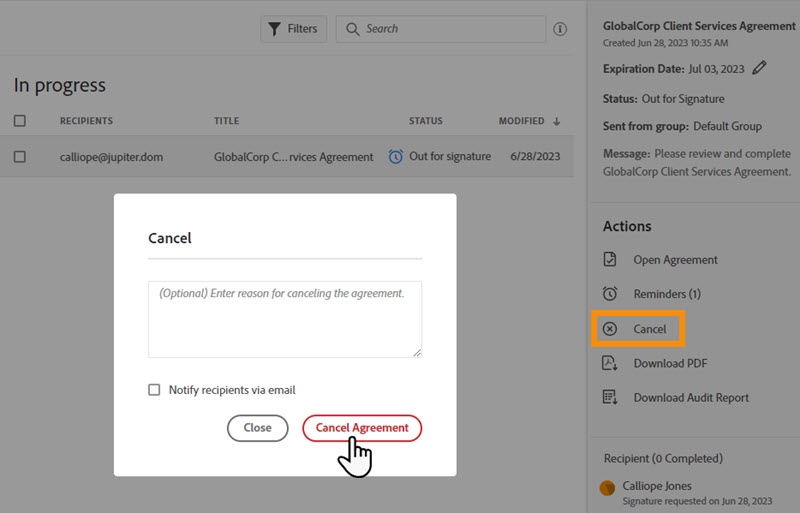The width and height of the screenshot is (800, 513).
Task: Click the cancel reason text area
Action: click(285, 319)
